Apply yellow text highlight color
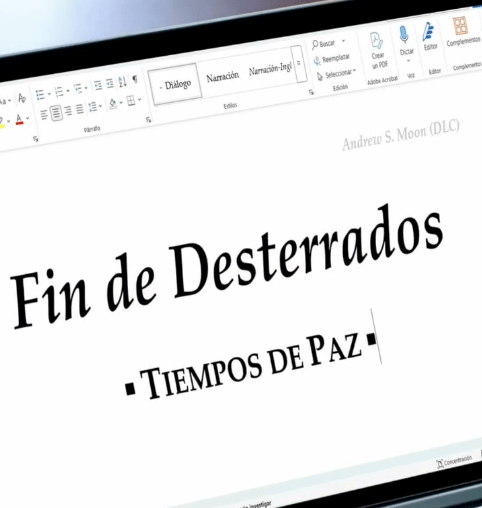This screenshot has height=508, width=482. pyautogui.click(x=2, y=123)
